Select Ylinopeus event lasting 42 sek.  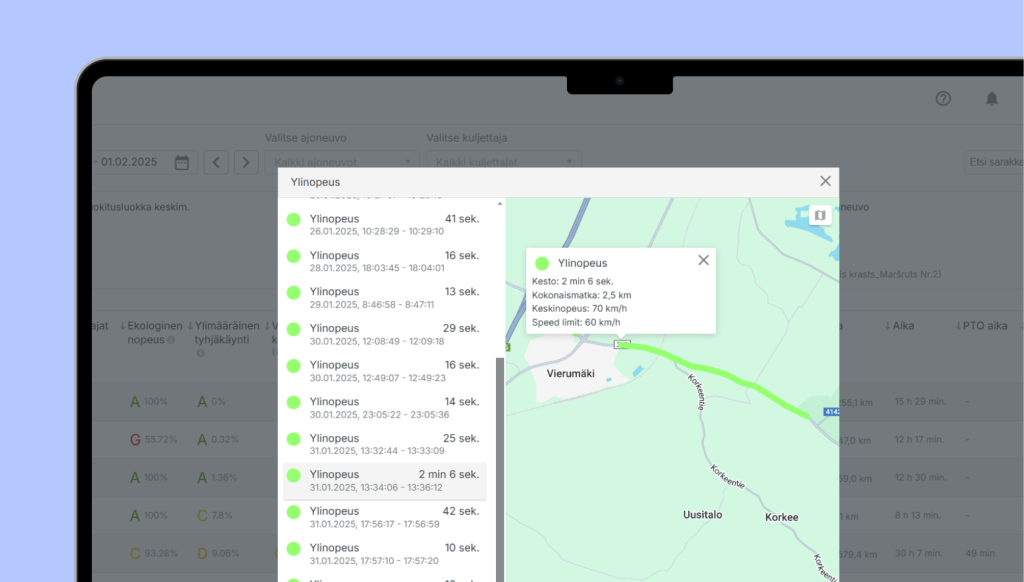coord(384,517)
